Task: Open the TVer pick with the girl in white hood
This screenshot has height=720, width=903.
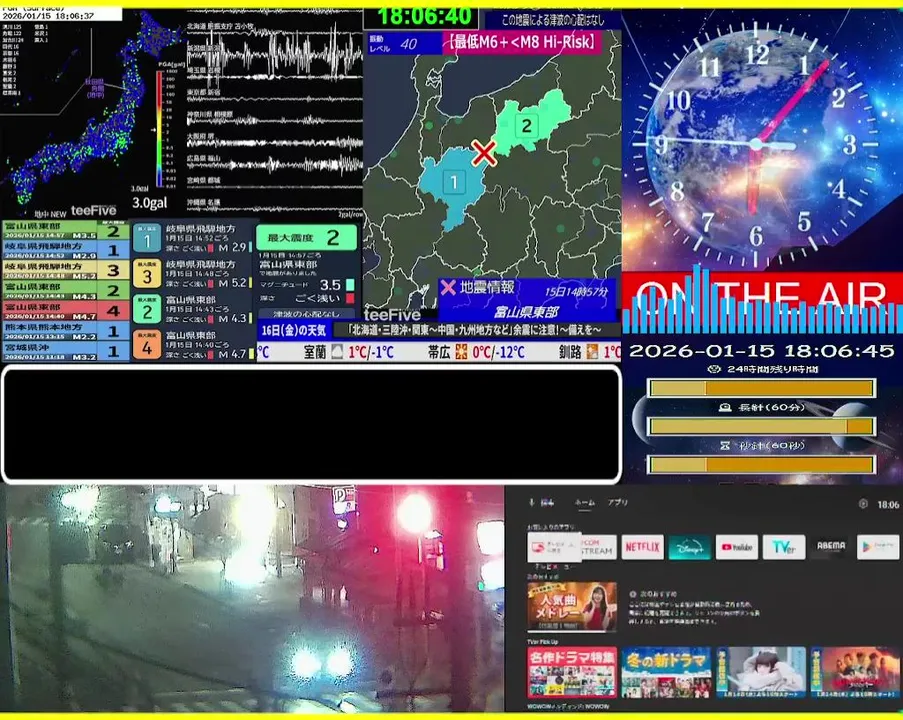Action: pyautogui.click(x=761, y=672)
